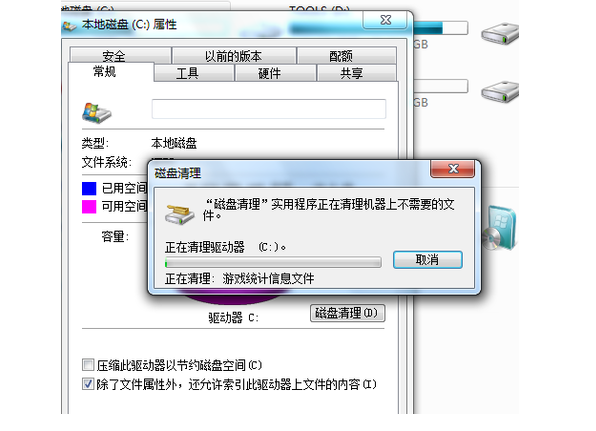
Task: Uncheck the file content indexing checkbox
Action: pos(88,384)
